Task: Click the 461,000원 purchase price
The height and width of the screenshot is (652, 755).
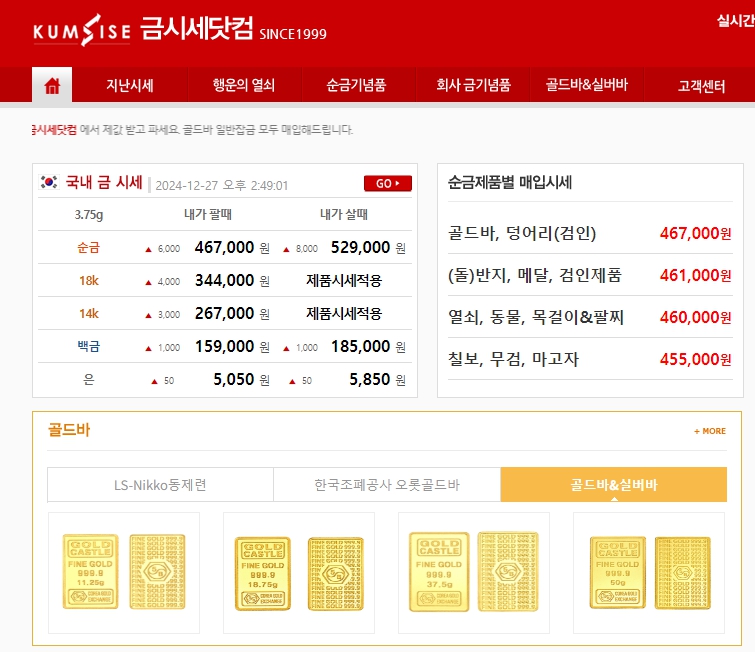Action: point(695,275)
